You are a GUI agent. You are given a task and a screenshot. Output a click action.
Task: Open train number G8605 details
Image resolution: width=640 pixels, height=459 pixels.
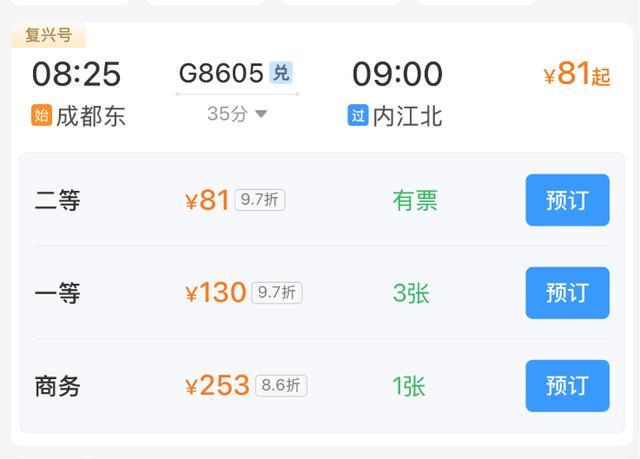(x=221, y=73)
